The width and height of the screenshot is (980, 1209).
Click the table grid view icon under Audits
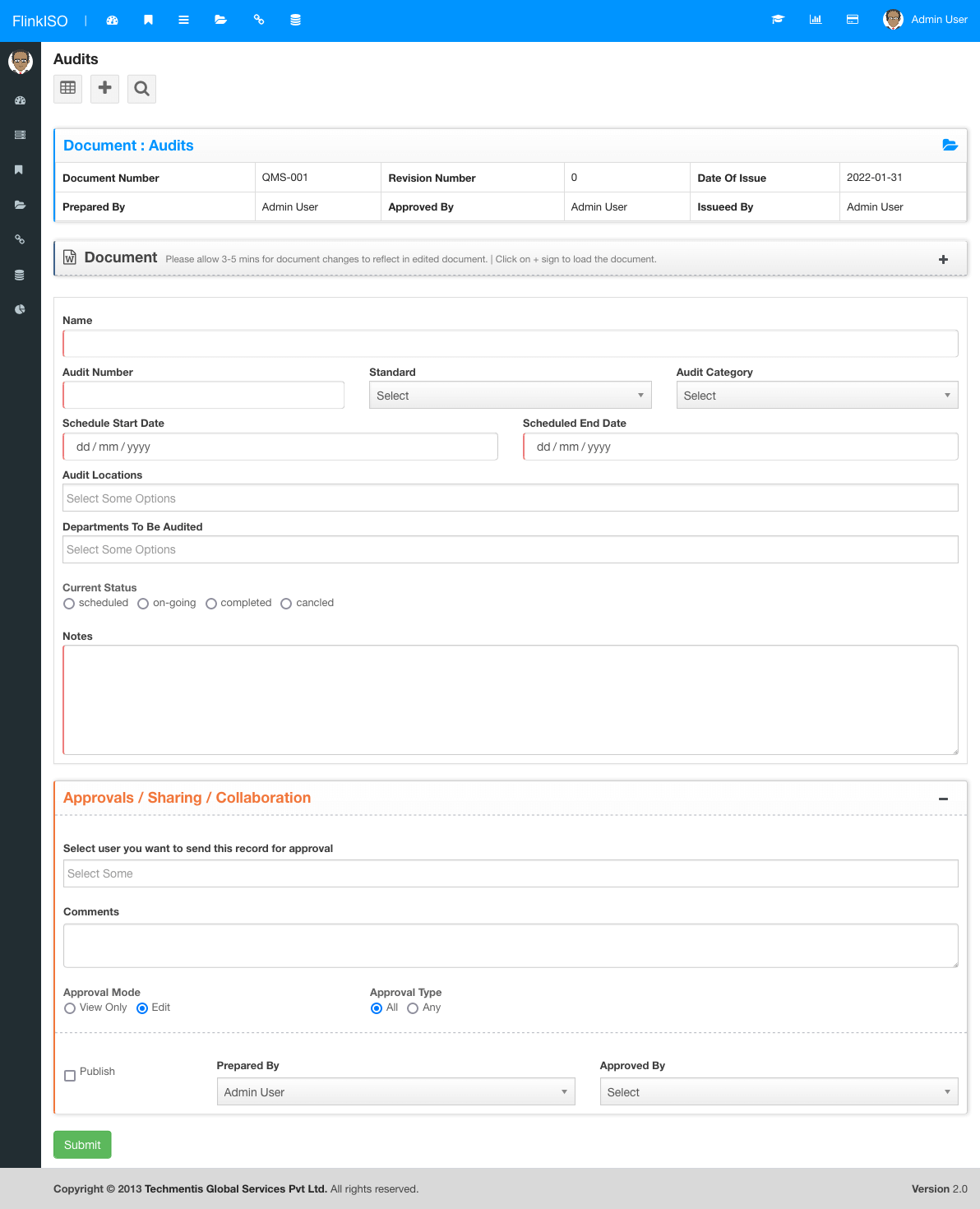tap(68, 88)
